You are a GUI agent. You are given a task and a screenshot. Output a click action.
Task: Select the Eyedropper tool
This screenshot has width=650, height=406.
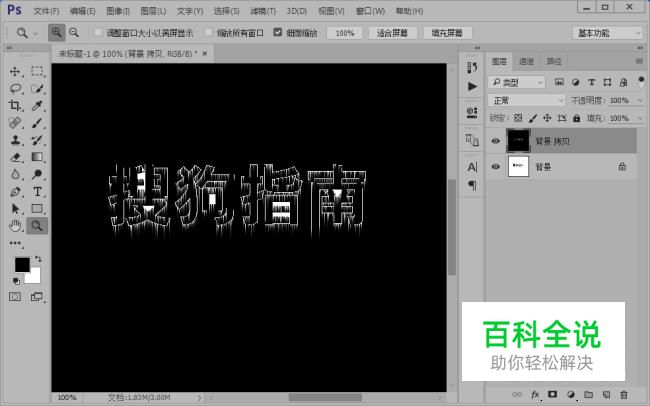coord(37,105)
